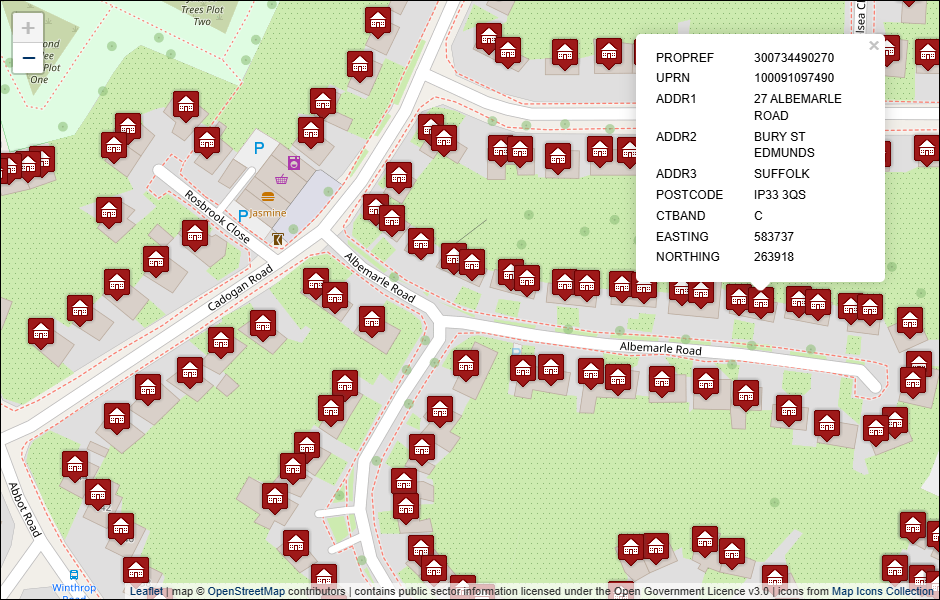This screenshot has height=600, width=940.
Task: Open the Leaflet attribution link
Action: [x=146, y=591]
